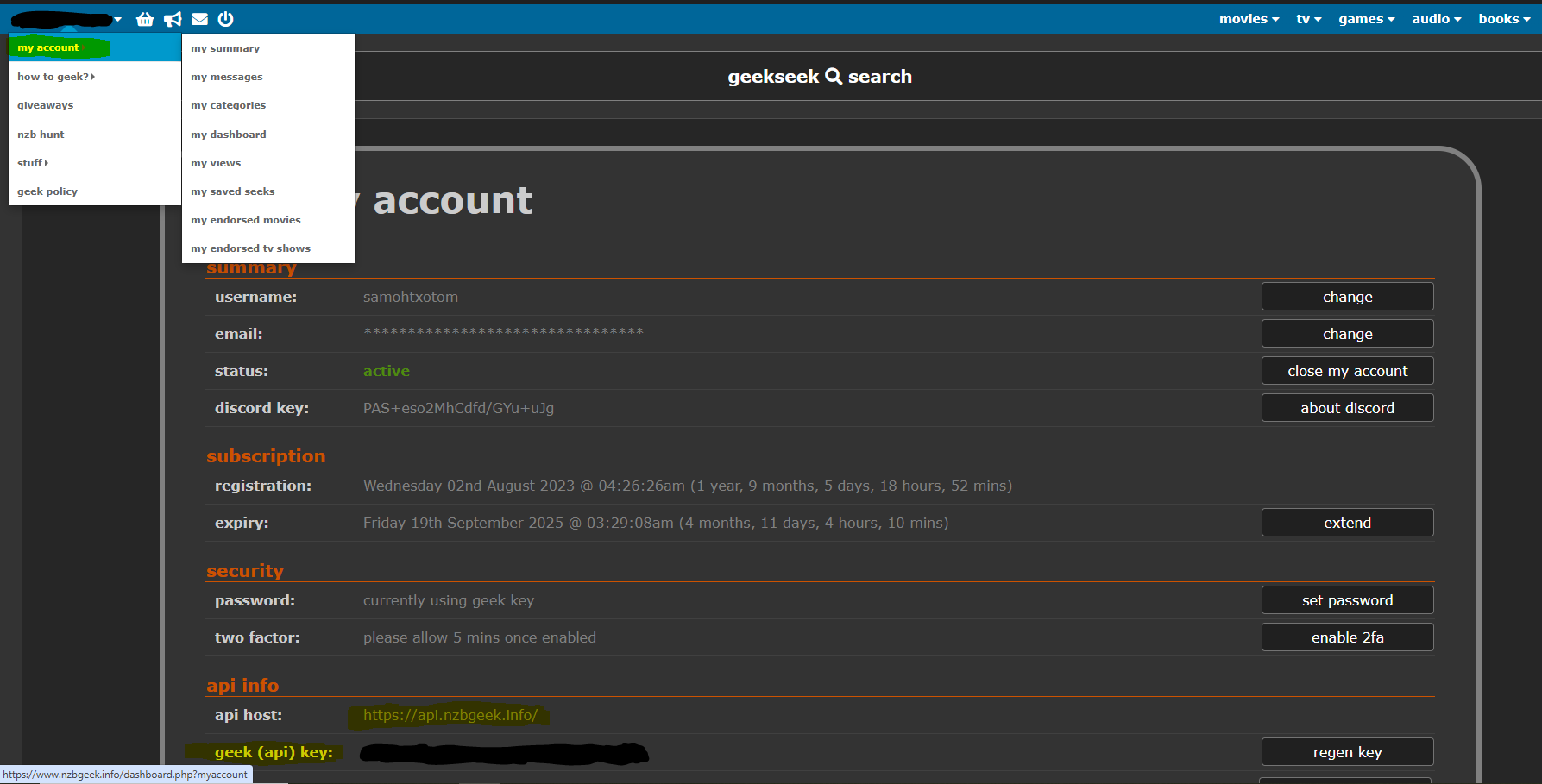The height and width of the screenshot is (784, 1542).
Task: Click the registration date text
Action: pyautogui.click(x=688, y=486)
